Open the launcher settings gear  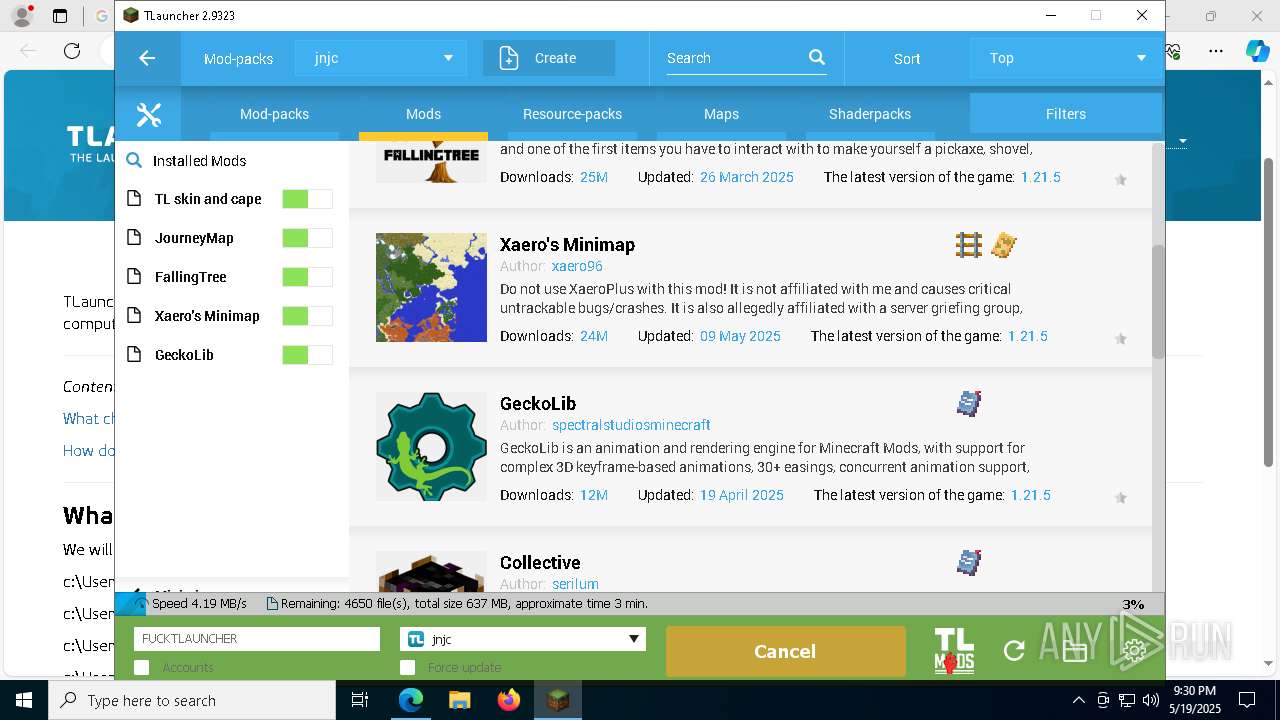(1134, 651)
